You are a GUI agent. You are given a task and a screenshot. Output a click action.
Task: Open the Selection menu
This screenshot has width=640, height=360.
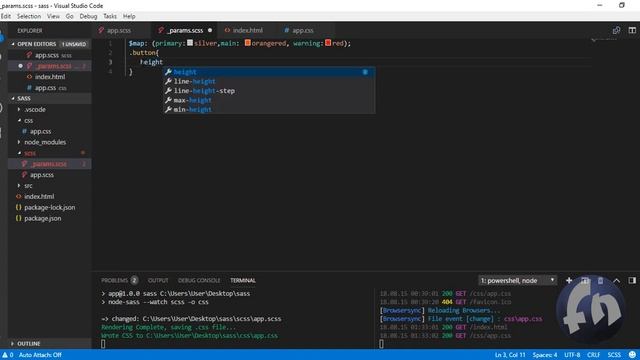click(x=29, y=16)
